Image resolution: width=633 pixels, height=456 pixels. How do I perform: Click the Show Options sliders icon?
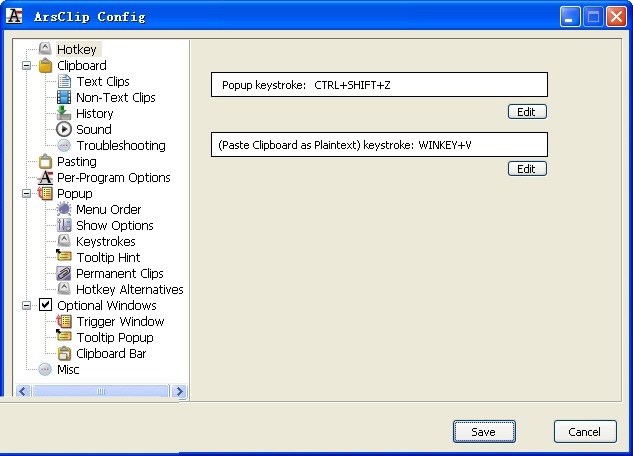pos(64,225)
